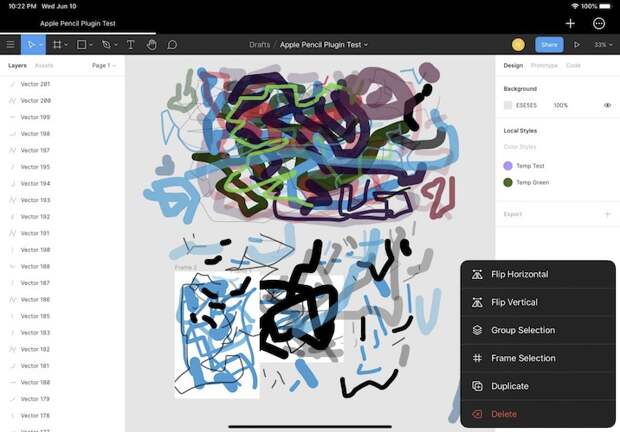Select the Vector 185 layer
Image resolution: width=620 pixels, height=432 pixels.
click(62, 316)
